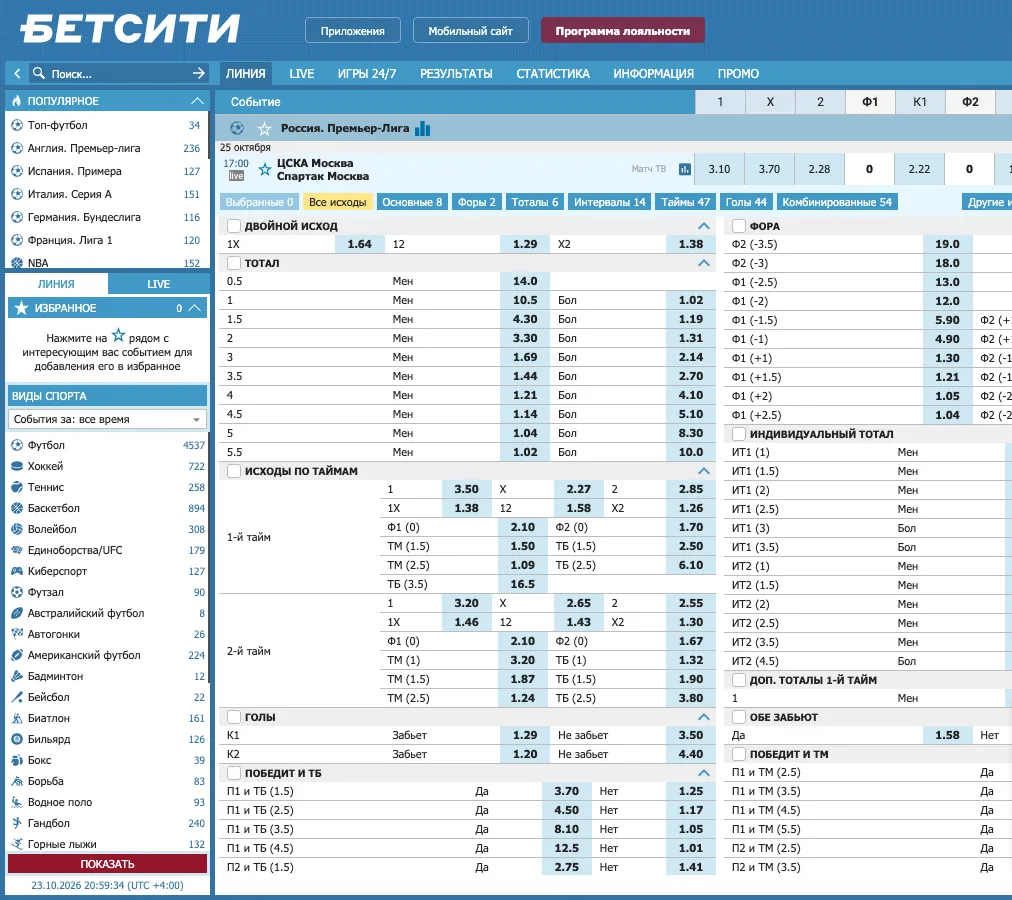Add ЦСКА Москва – Спартак Москва to favorites star
1012x900 pixels.
pos(265,170)
